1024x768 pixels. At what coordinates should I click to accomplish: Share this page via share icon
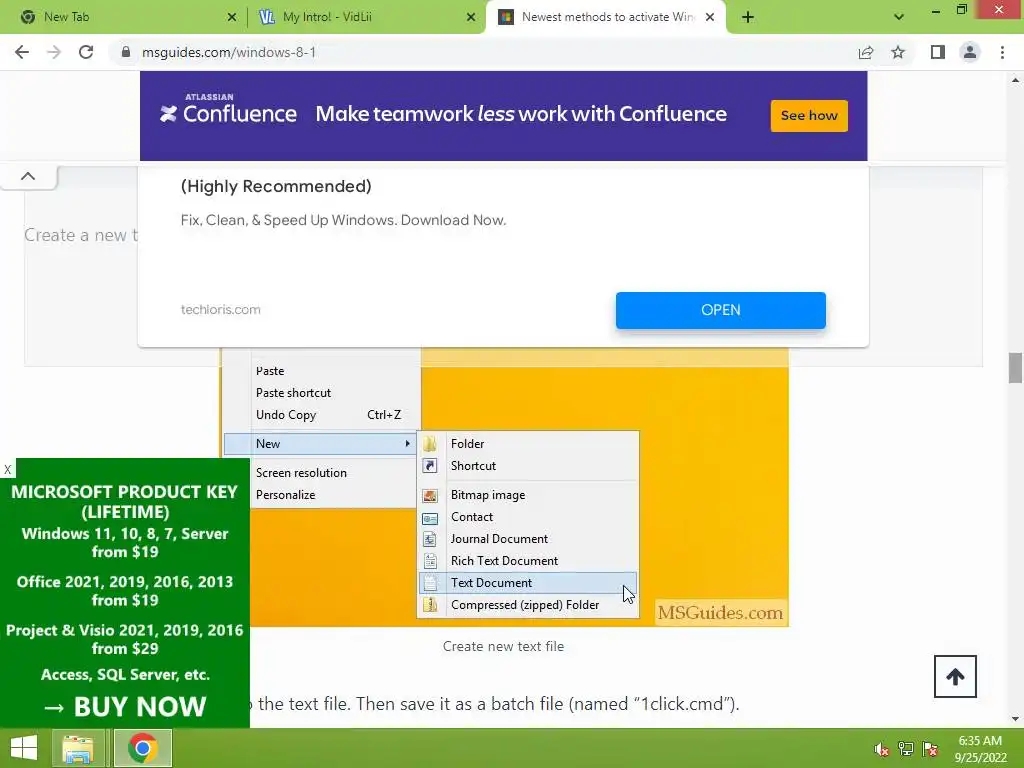pyautogui.click(x=866, y=52)
